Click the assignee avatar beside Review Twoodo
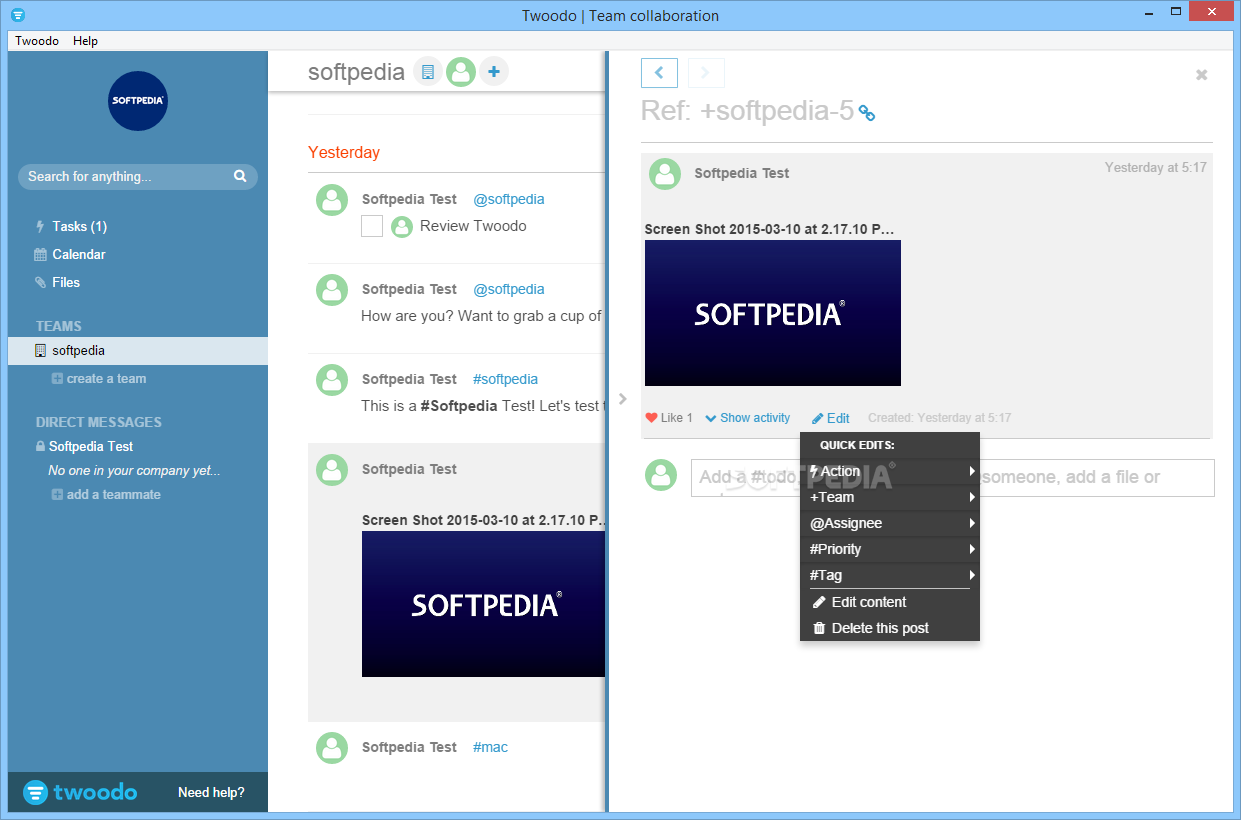Image resolution: width=1241 pixels, height=820 pixels. pyautogui.click(x=402, y=227)
